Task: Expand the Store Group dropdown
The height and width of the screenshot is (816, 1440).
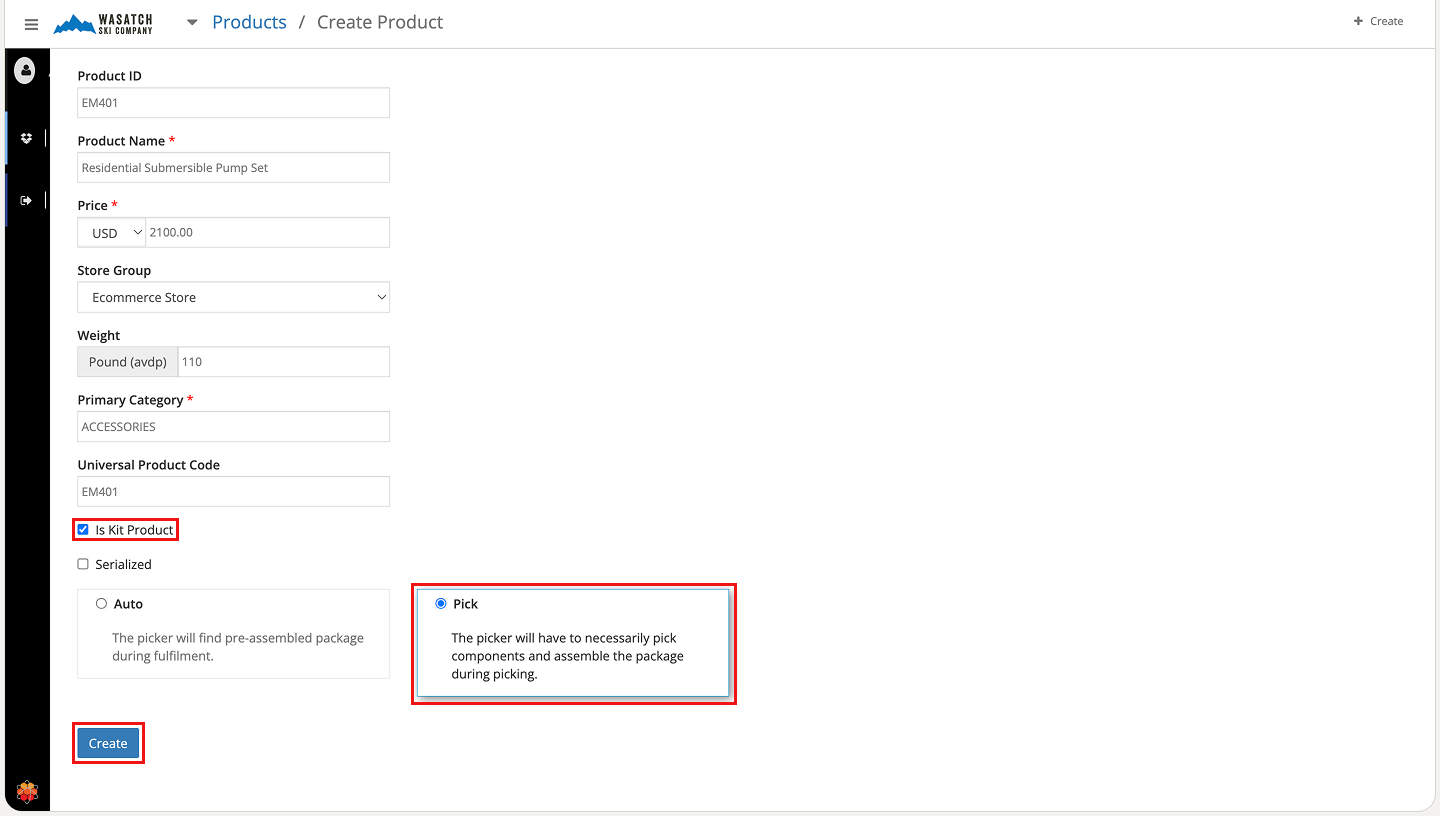Action: pos(233,297)
